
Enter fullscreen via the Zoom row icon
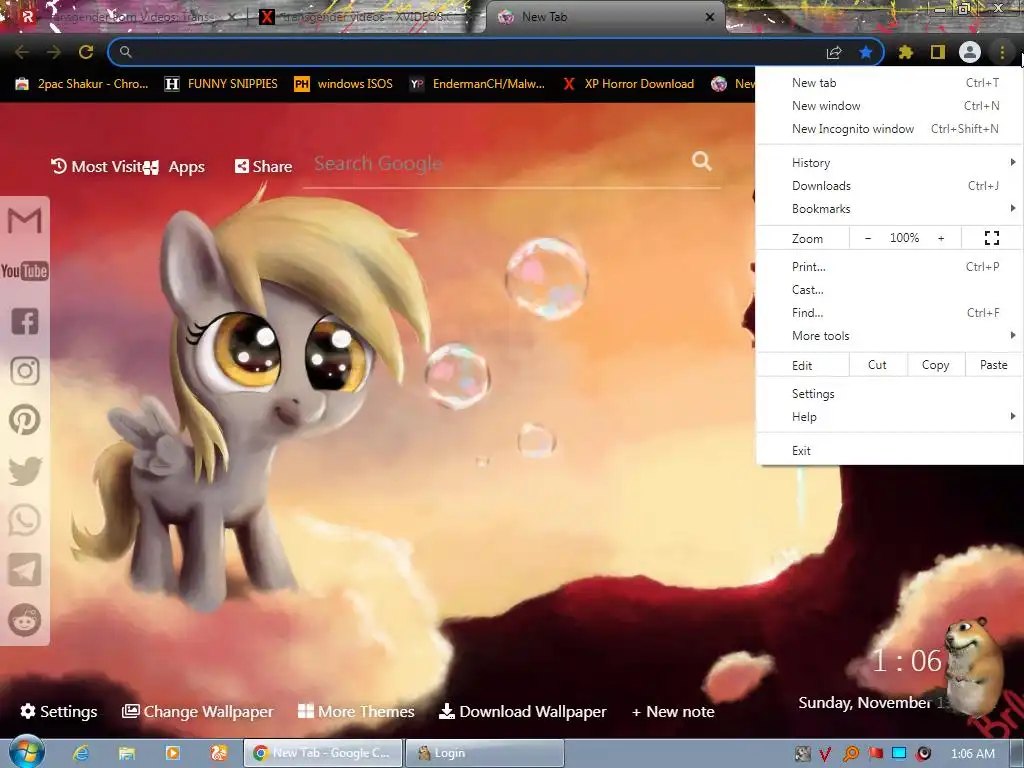tap(991, 238)
